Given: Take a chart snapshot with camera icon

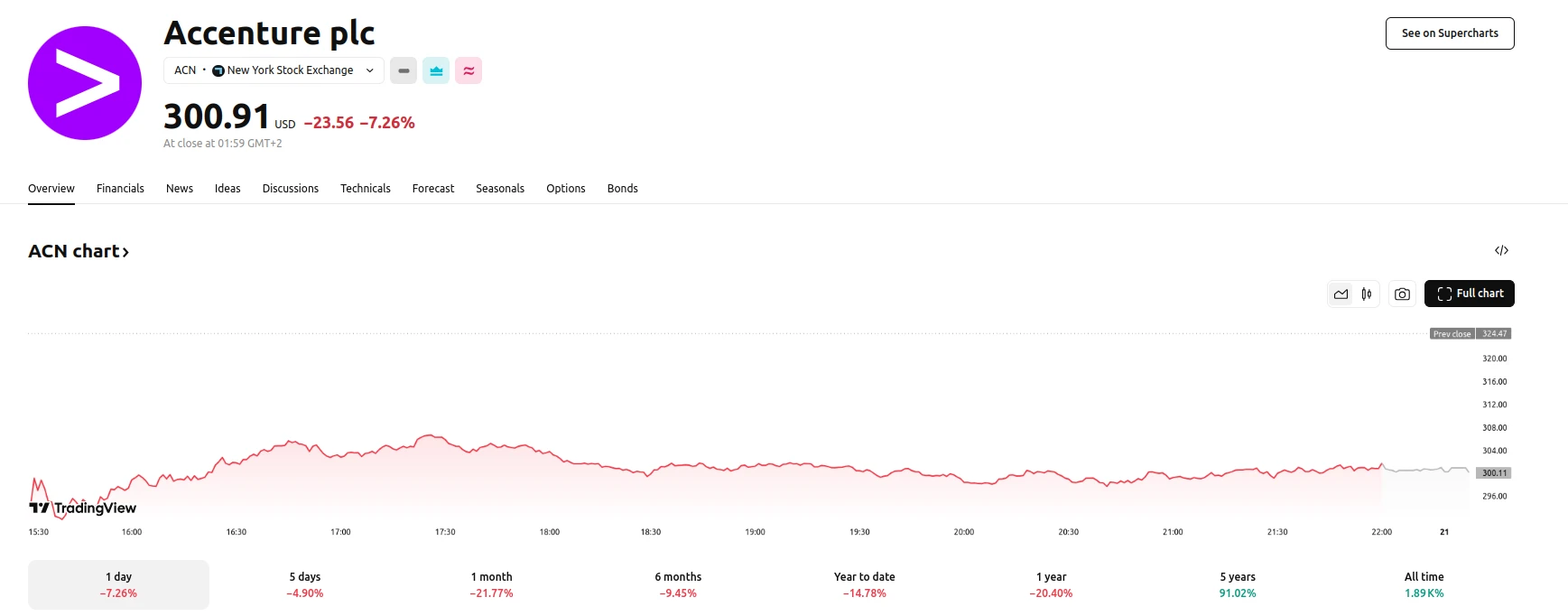Looking at the screenshot, I should click(1402, 294).
